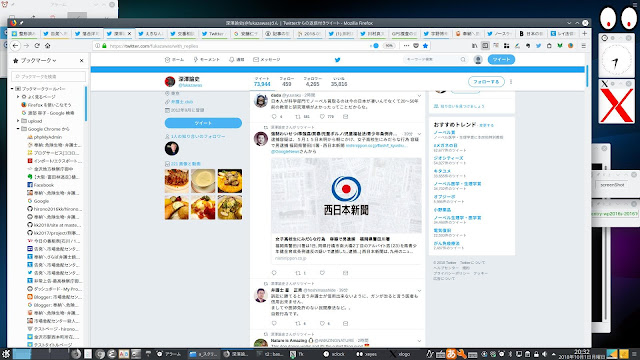The image size is (640, 360).
Task: Expand the upload bookmark folder
Action: click(x=18, y=121)
